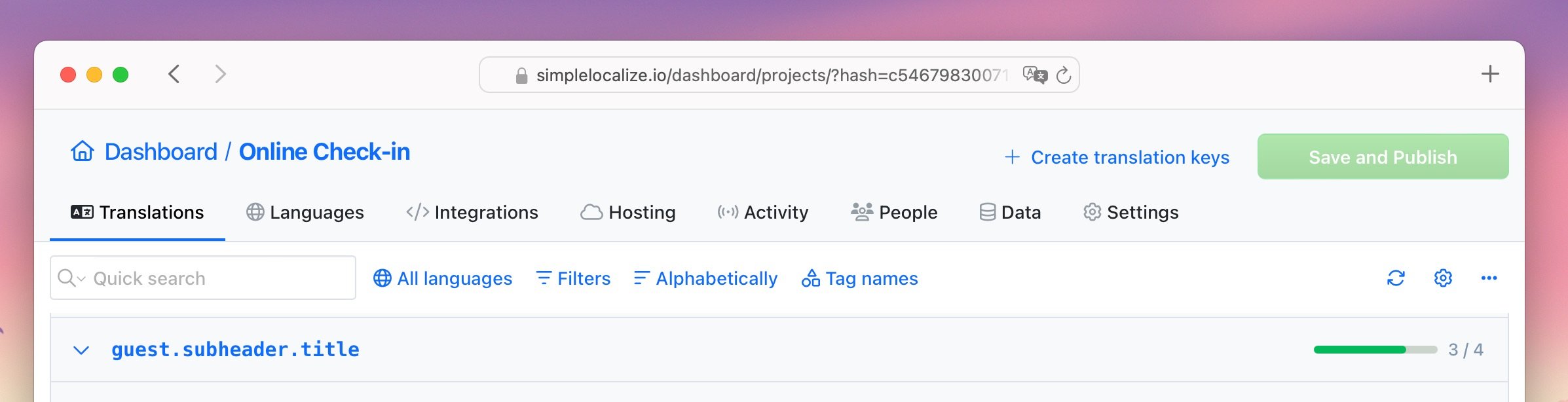Image resolution: width=1568 pixels, height=402 pixels.
Task: Click the Save and Publish button
Action: (x=1383, y=156)
